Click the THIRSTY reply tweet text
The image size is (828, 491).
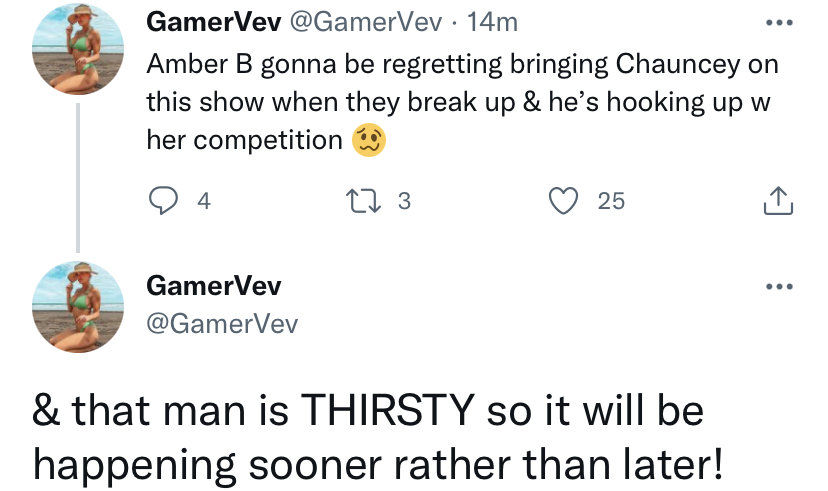(x=378, y=437)
